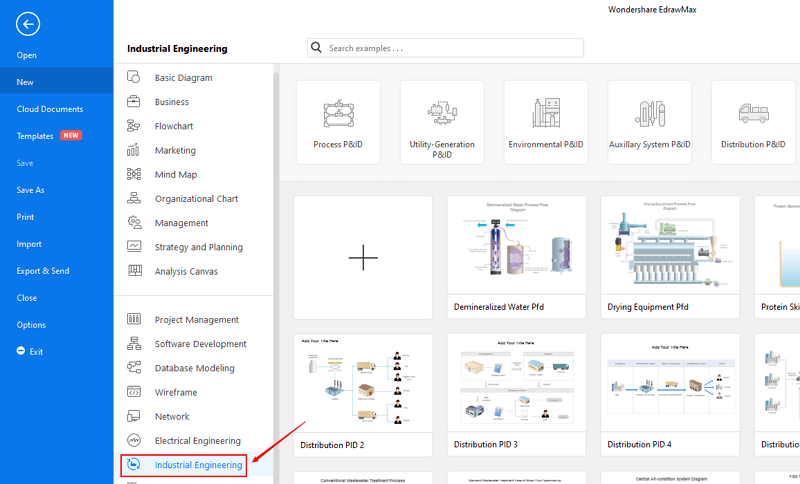
Task: Open the Auxiliary System P&ID template type
Action: click(x=649, y=122)
